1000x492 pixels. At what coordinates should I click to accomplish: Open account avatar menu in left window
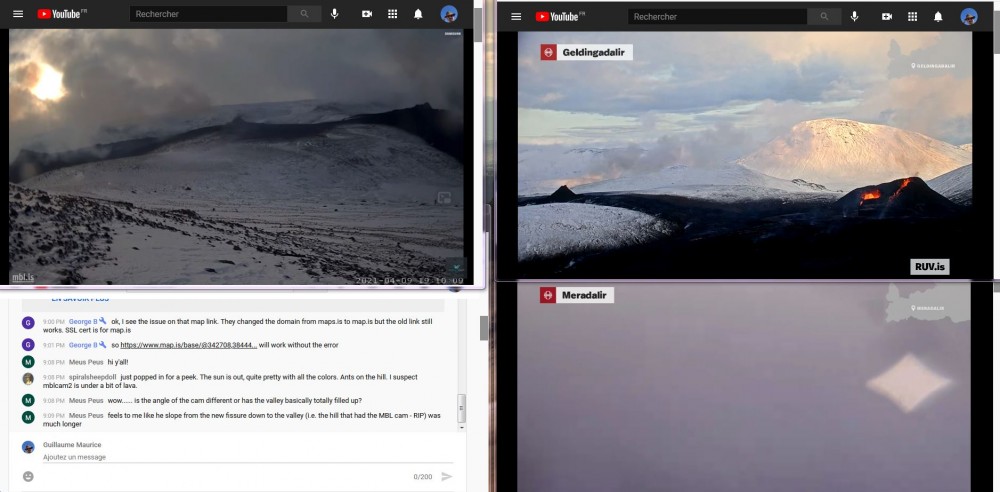point(449,14)
